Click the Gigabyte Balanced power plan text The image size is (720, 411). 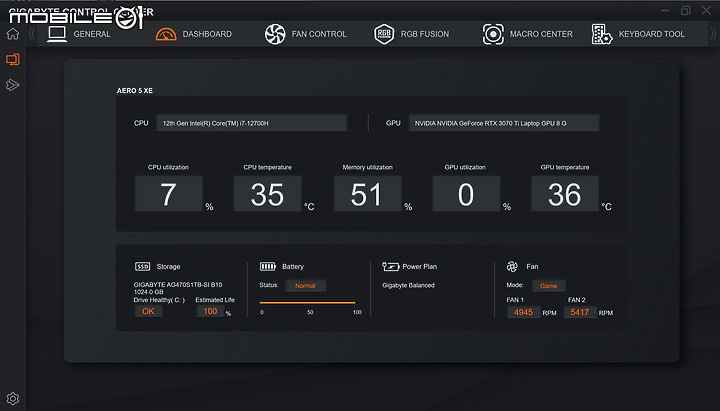408,285
